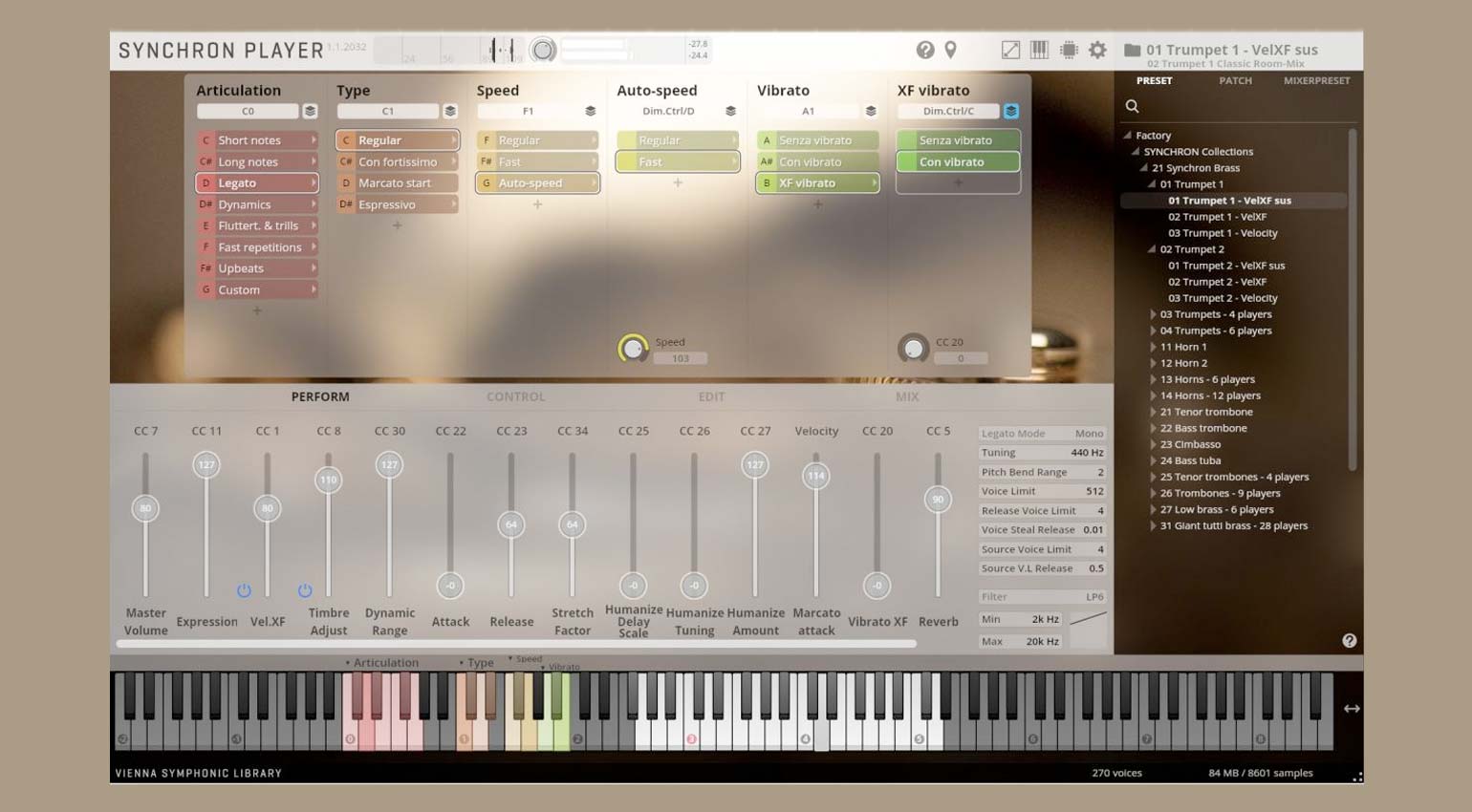Add a slot below Articulation list with plus
This screenshot has height=812, width=1472.
(x=256, y=310)
